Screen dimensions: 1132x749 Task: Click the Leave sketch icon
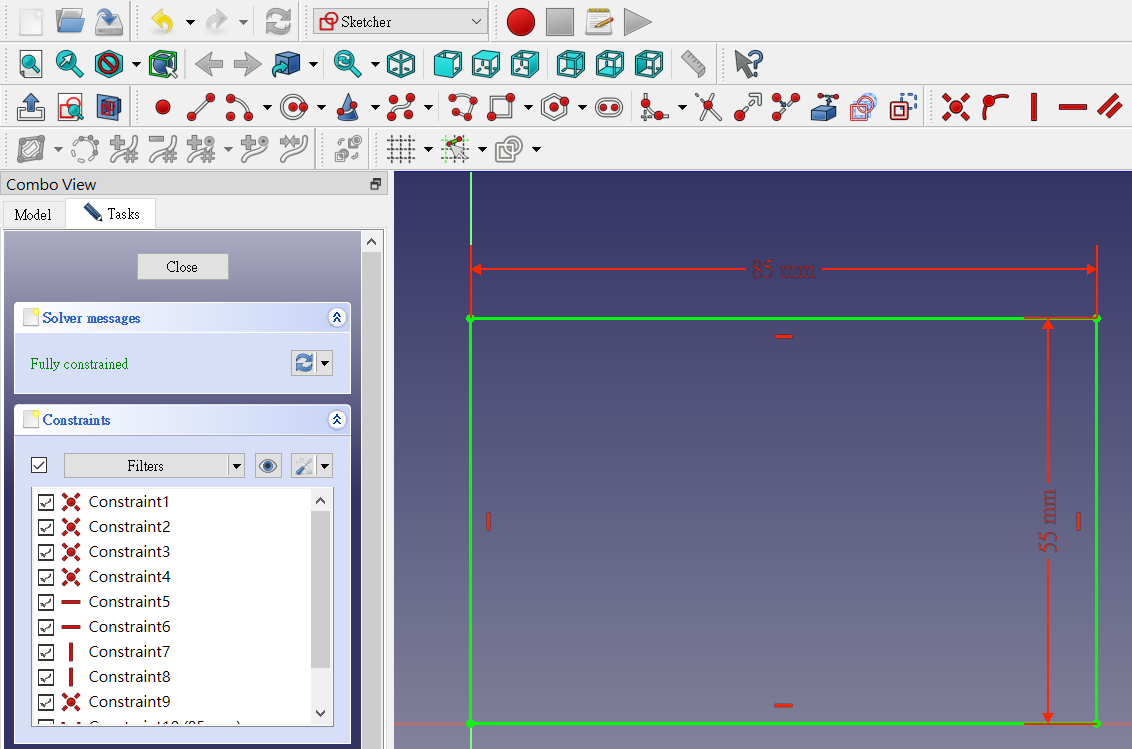pos(30,108)
